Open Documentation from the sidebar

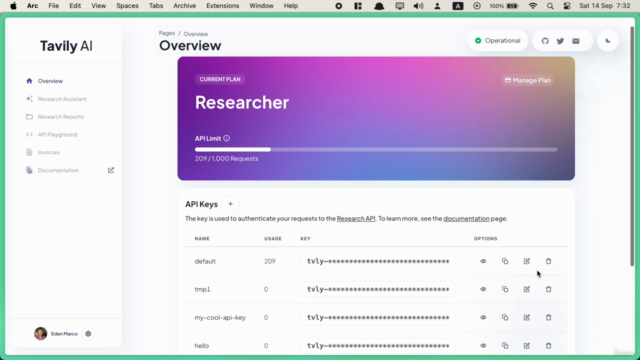(58, 170)
